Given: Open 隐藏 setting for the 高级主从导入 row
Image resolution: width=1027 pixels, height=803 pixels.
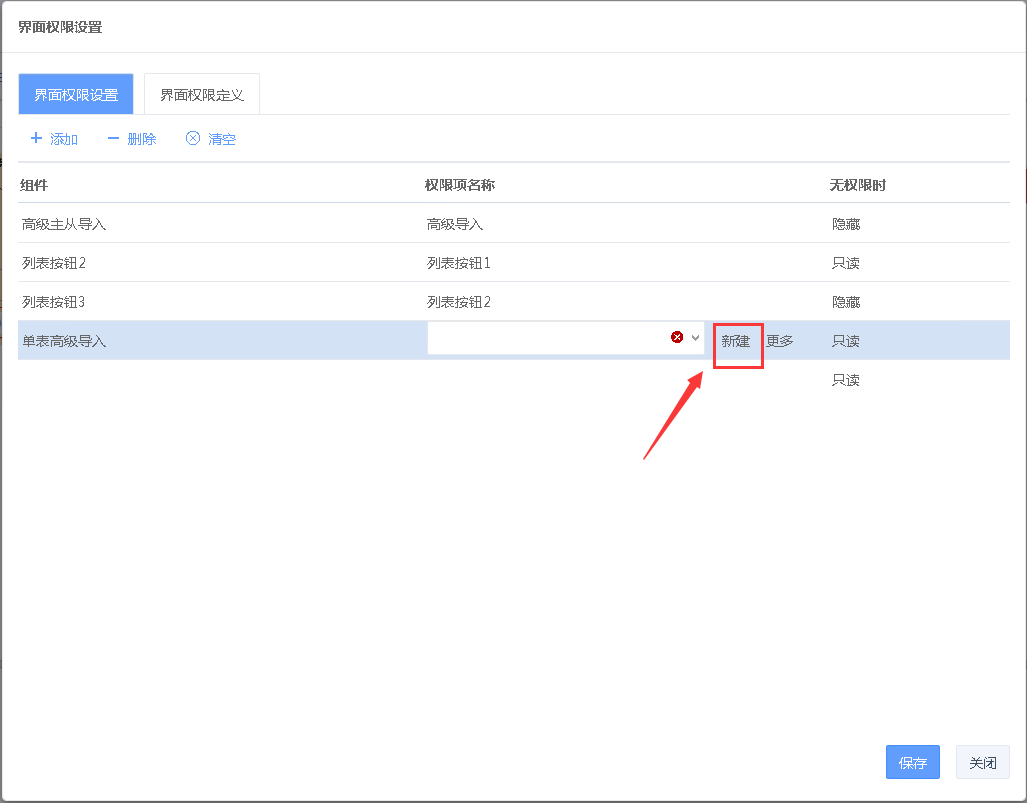Looking at the screenshot, I should (846, 224).
